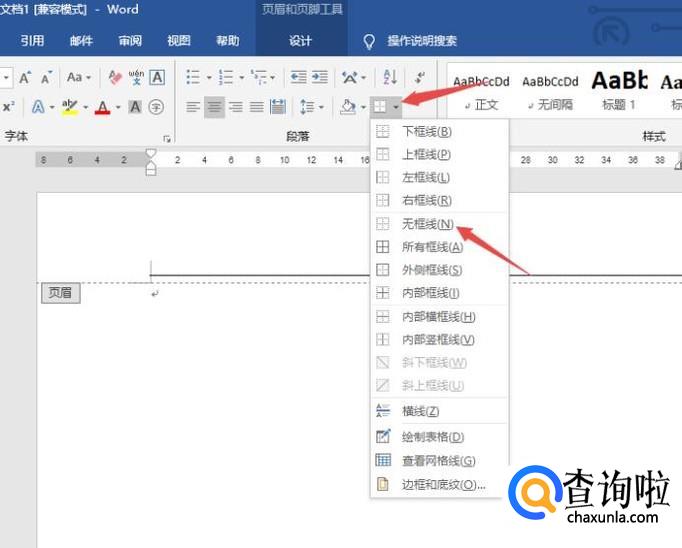Apply a bulleted list
The width and height of the screenshot is (682, 548).
point(193,77)
